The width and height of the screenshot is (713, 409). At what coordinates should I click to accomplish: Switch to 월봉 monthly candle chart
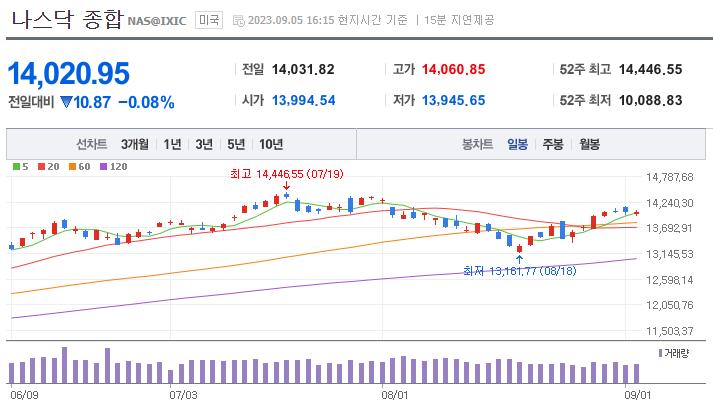tap(589, 145)
